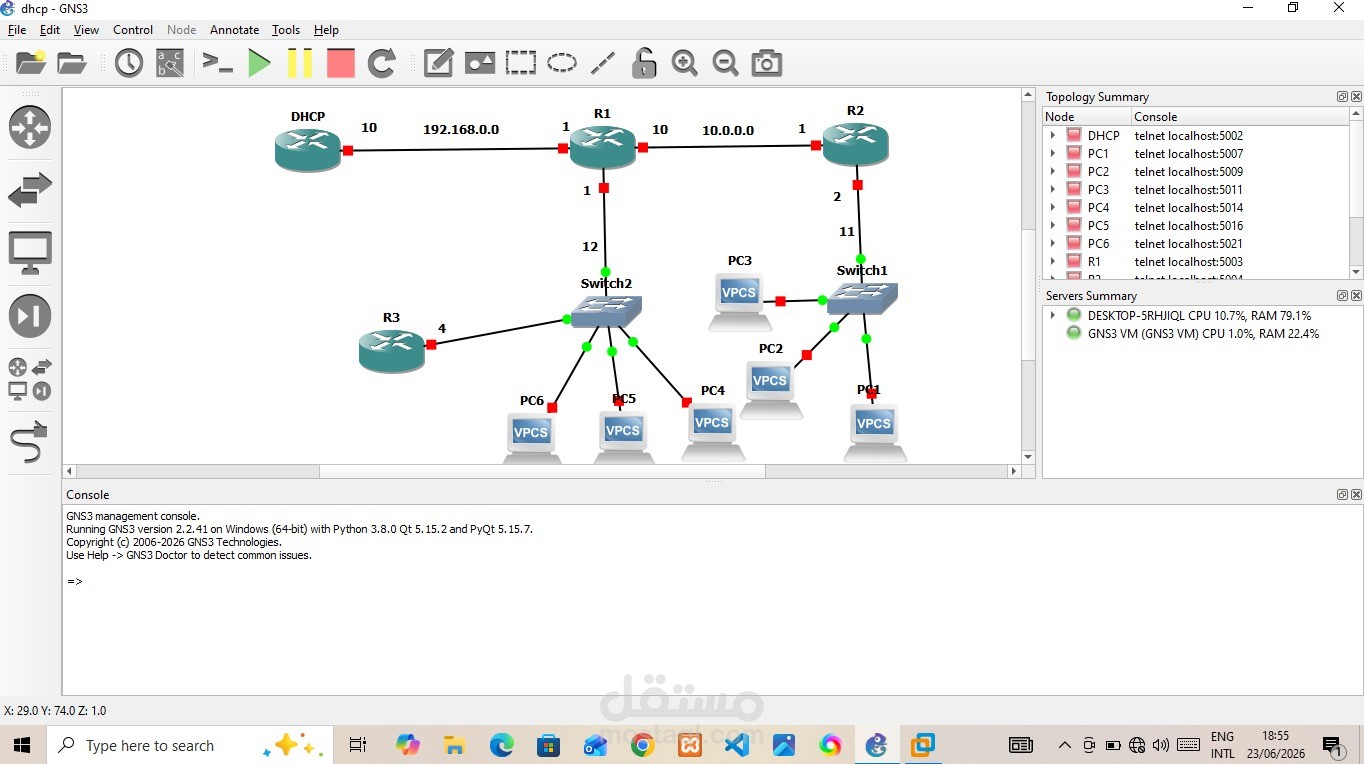Screen dimensions: 1364x764
Task: Expand the PC6 node in Topology Summary
Action: (1053, 243)
